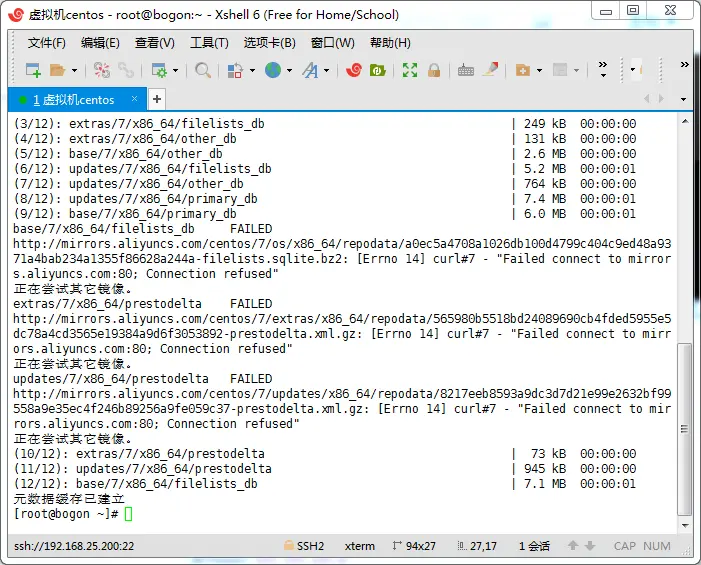Click the keyboard key-mapping icon

pos(465,70)
